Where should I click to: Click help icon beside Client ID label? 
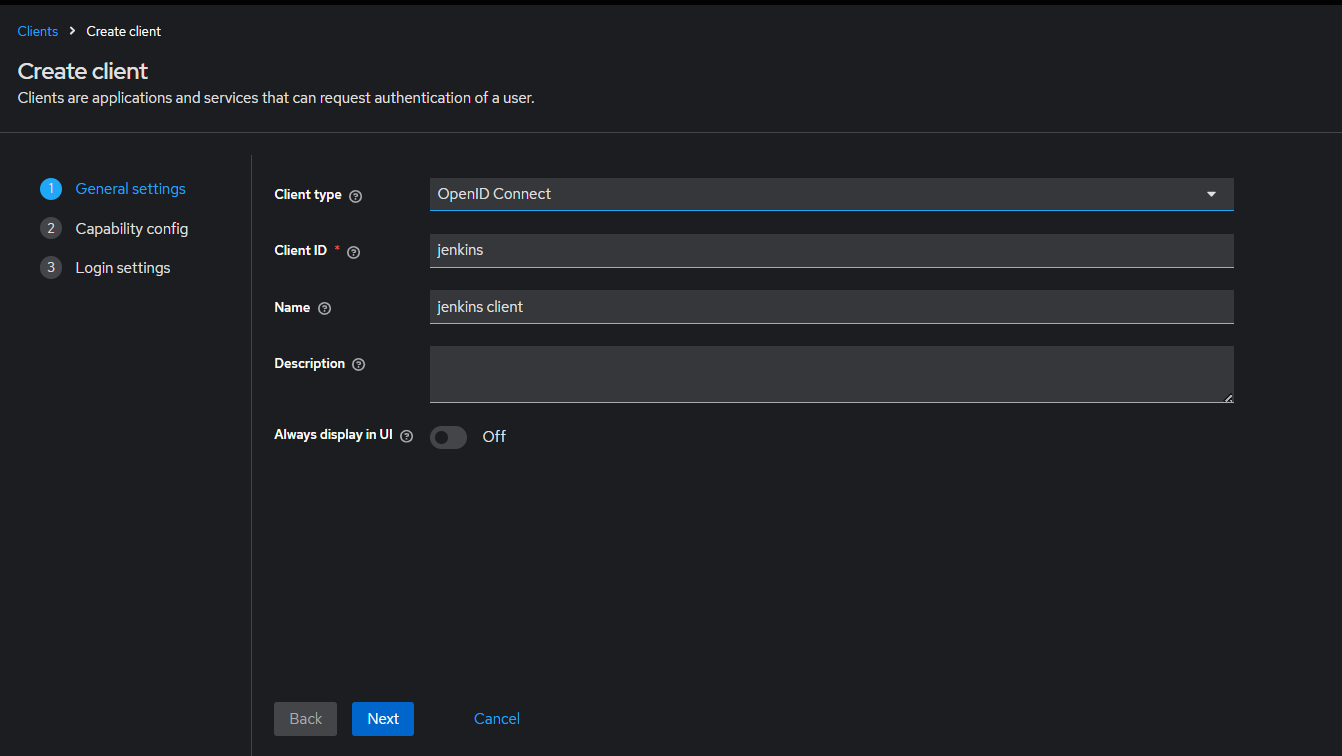click(x=353, y=252)
